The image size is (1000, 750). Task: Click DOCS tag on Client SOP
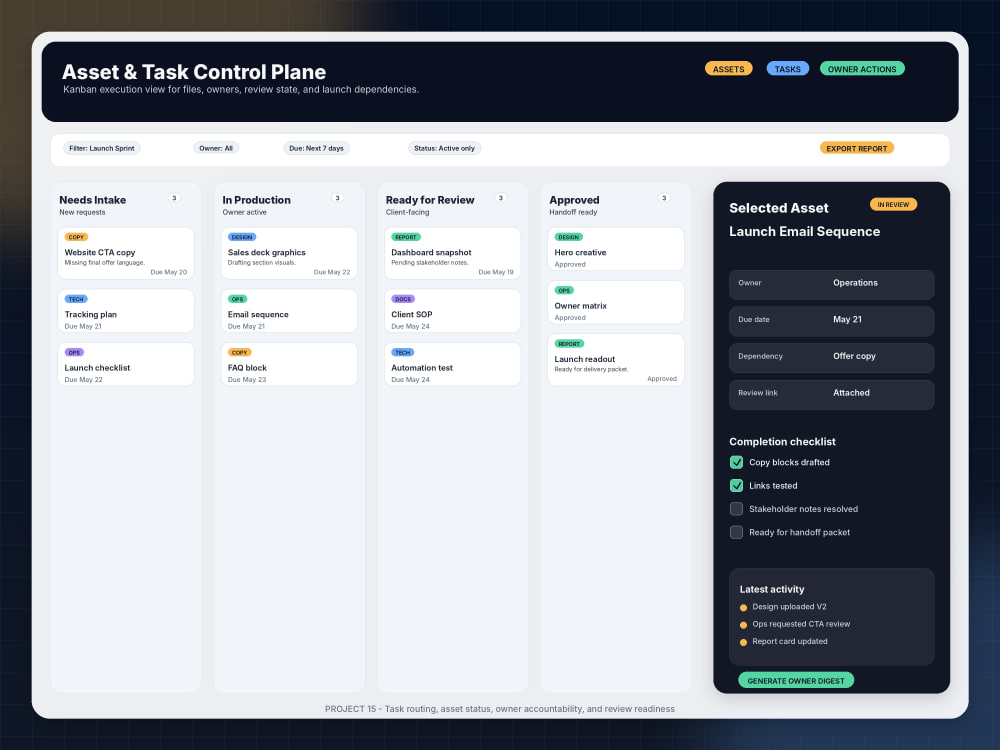pyautogui.click(x=403, y=299)
